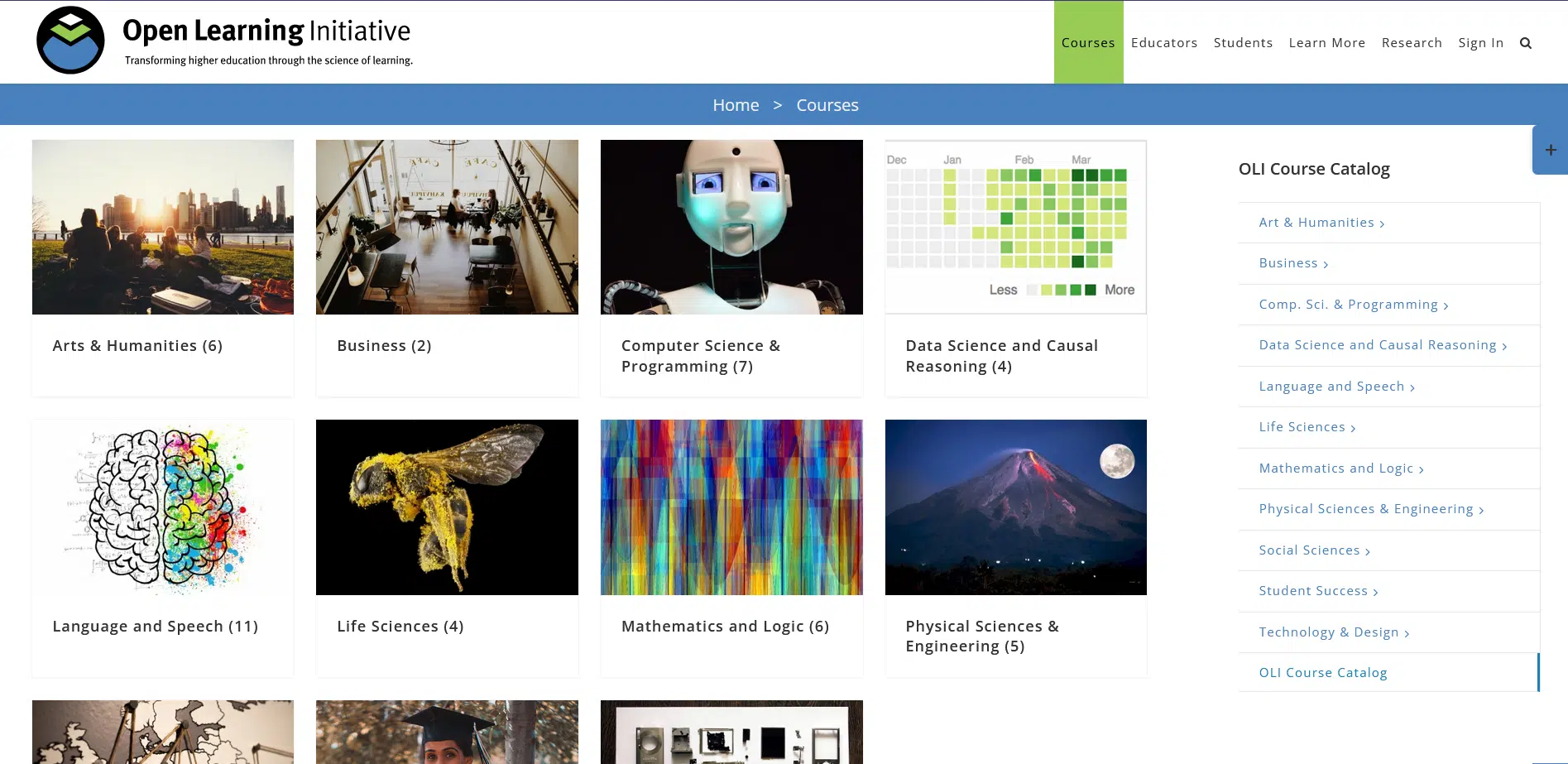This screenshot has width=1568, height=764.
Task: Open the Students menu item
Action: [x=1243, y=42]
